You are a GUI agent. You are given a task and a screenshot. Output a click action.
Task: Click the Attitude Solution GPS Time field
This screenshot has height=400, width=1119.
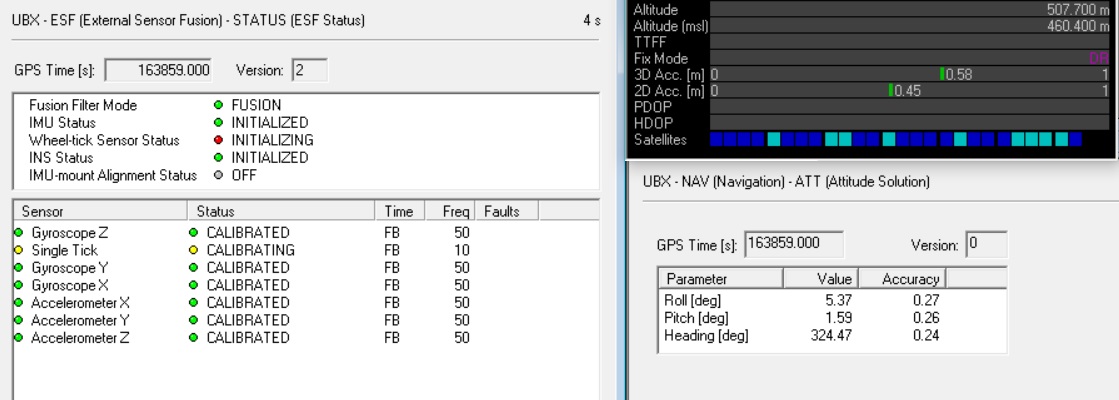click(794, 244)
